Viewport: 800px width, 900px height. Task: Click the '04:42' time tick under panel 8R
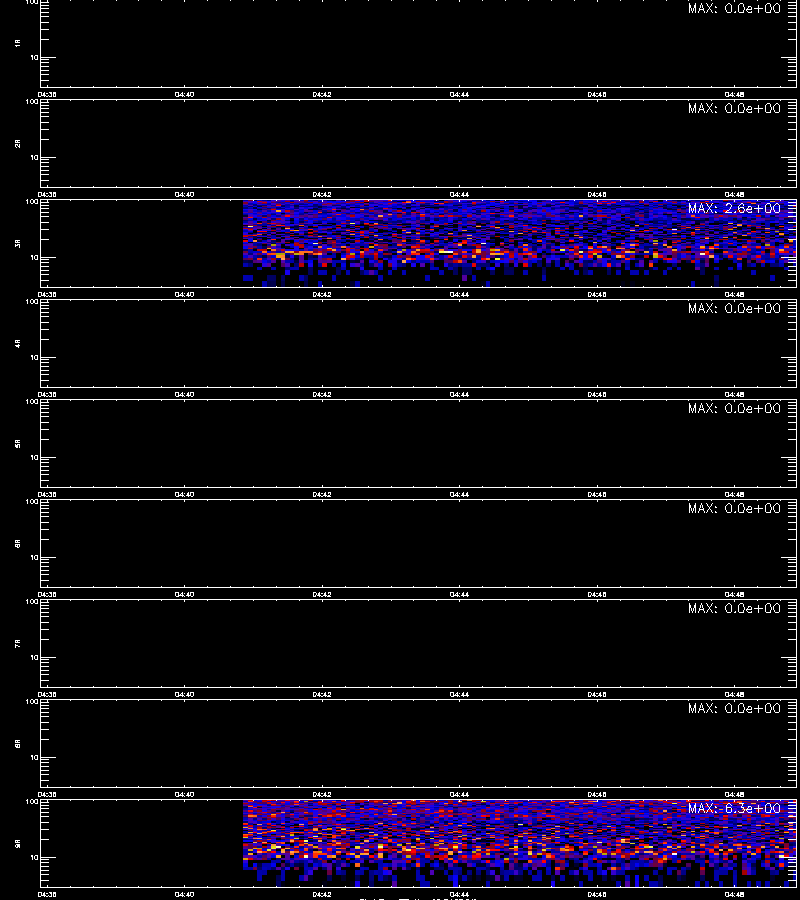coord(321,794)
